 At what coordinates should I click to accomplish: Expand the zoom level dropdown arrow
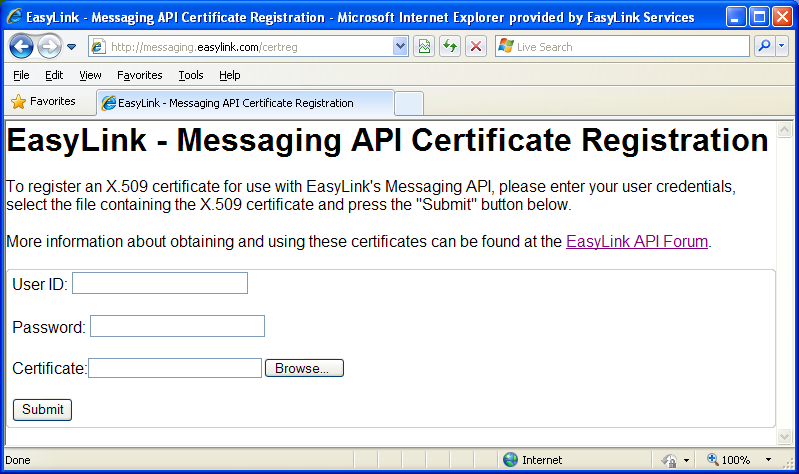point(768,460)
